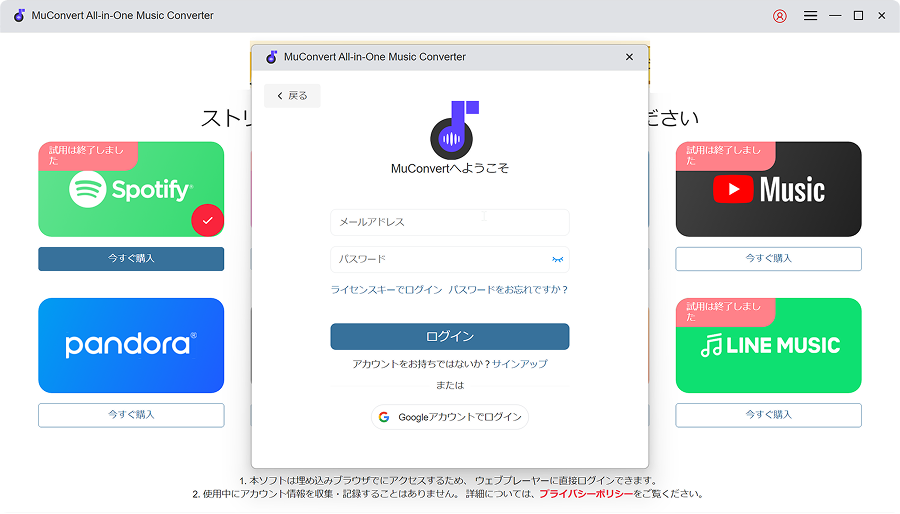Open パスワードをお忘れですか link
Viewport: 900px width, 514px height.
coord(508,290)
